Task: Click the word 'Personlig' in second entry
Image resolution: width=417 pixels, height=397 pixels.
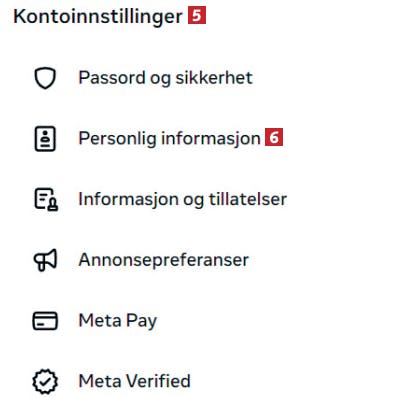Action: (118, 139)
